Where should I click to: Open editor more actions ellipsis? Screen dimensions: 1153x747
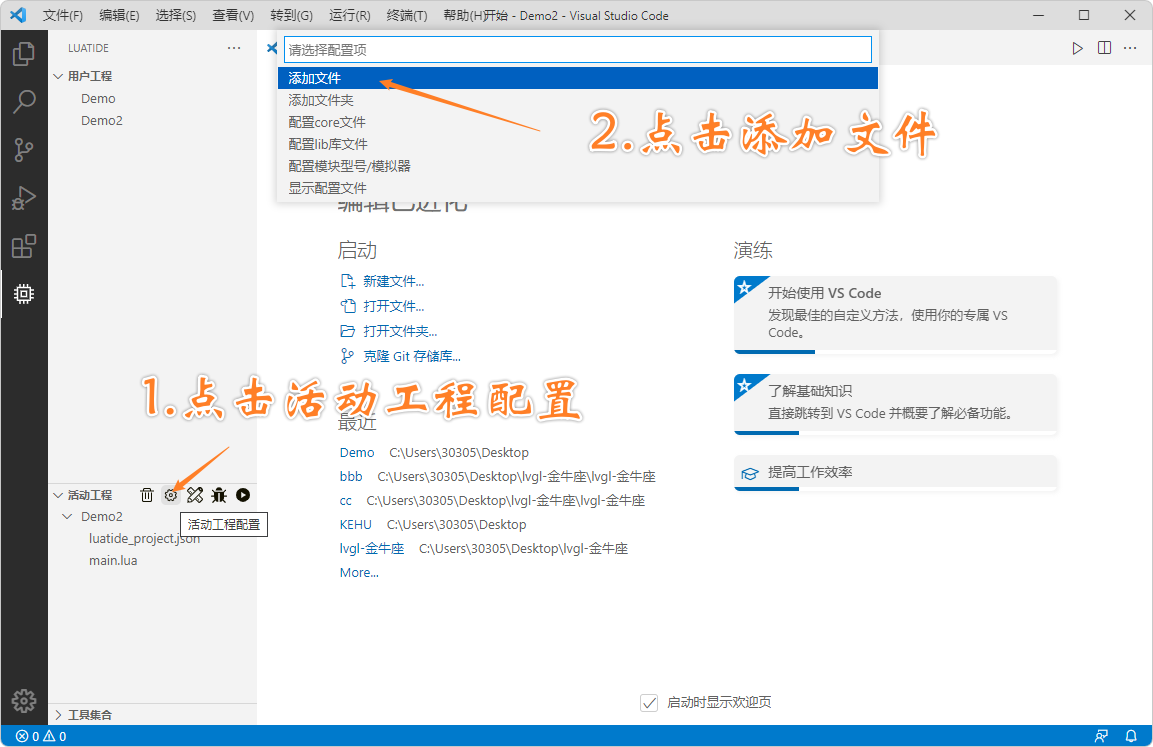pos(1130,48)
